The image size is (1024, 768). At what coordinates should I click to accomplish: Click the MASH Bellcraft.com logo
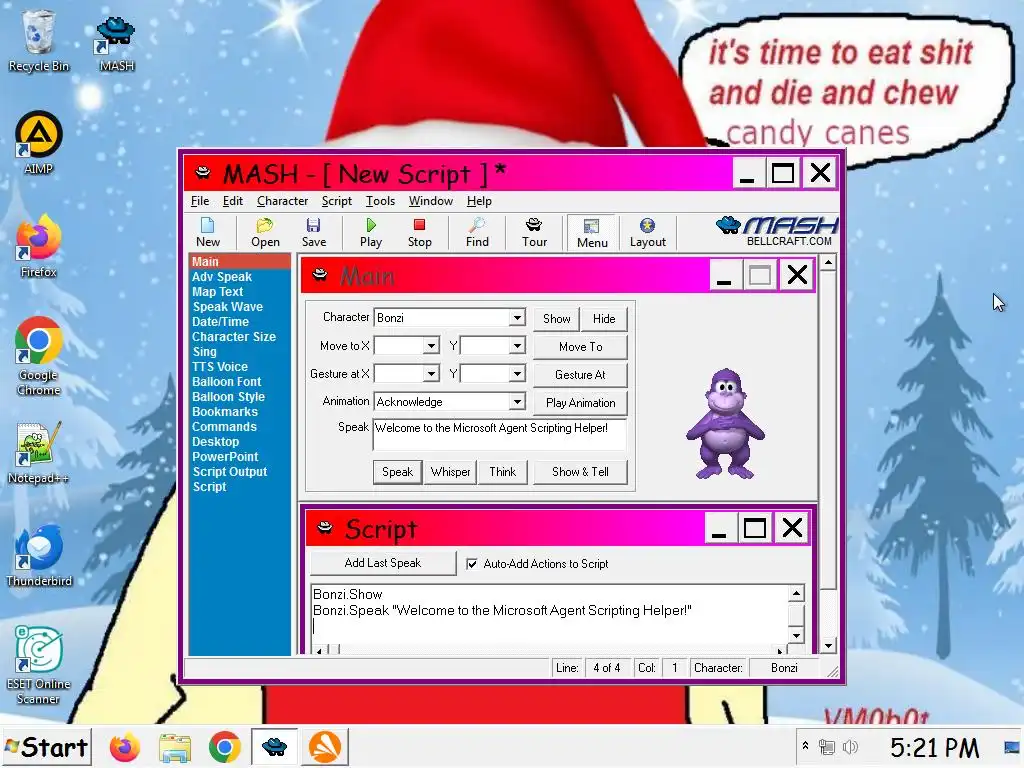[777, 231]
